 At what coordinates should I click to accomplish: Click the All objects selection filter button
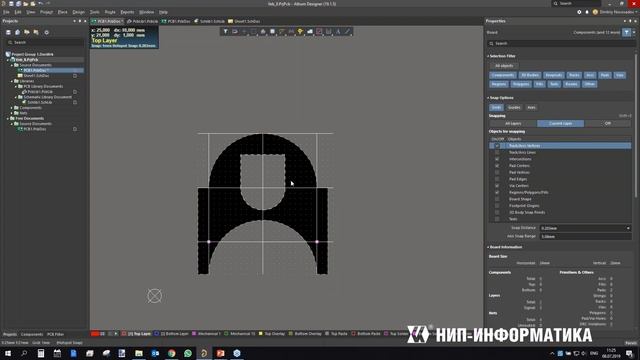(x=504, y=66)
